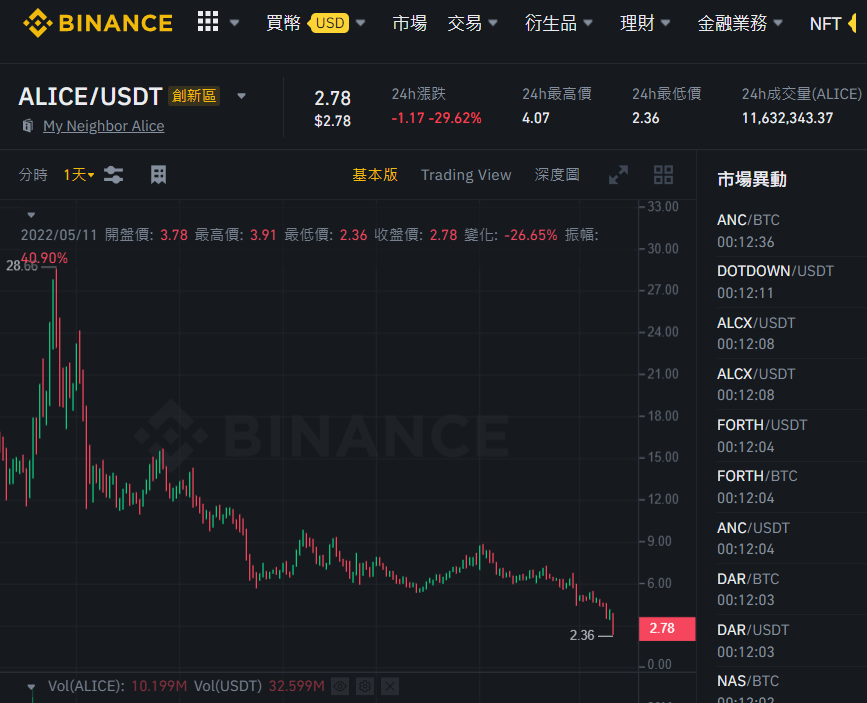Expand the arrow beside the apps grid

coord(234,23)
